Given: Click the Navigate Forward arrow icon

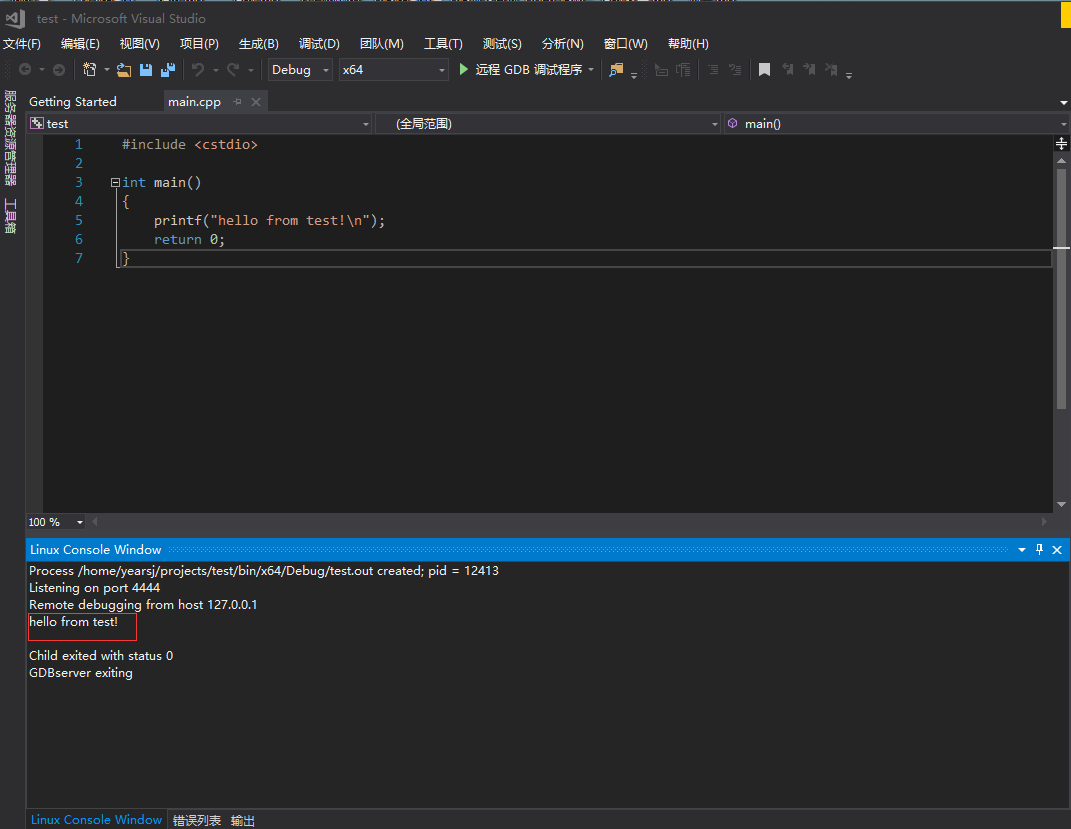Looking at the screenshot, I should 59,70.
